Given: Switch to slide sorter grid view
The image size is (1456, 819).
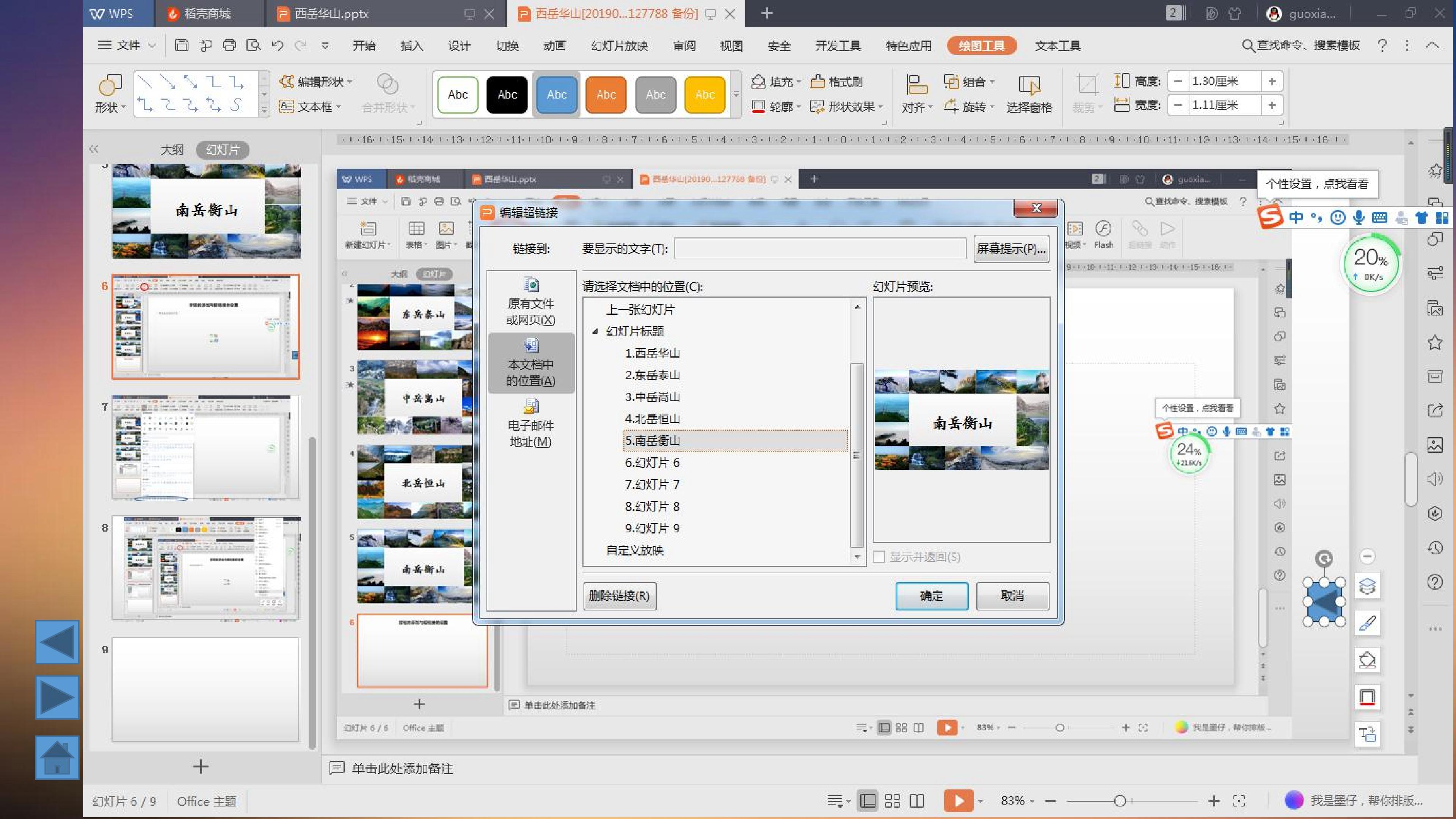Looking at the screenshot, I should pos(893,800).
